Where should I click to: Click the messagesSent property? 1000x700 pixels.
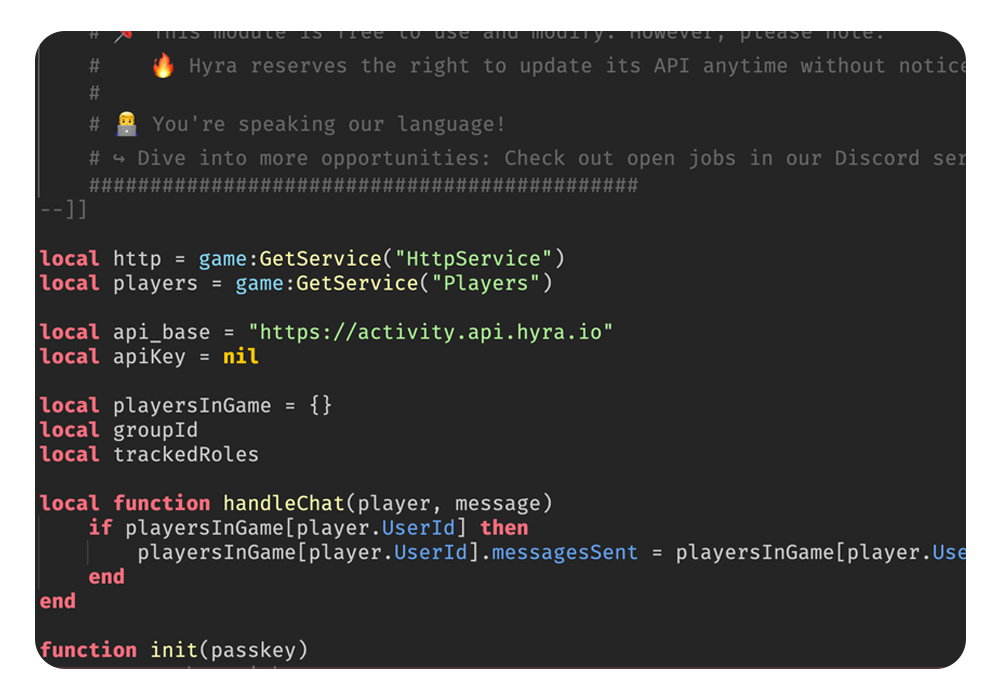565,552
